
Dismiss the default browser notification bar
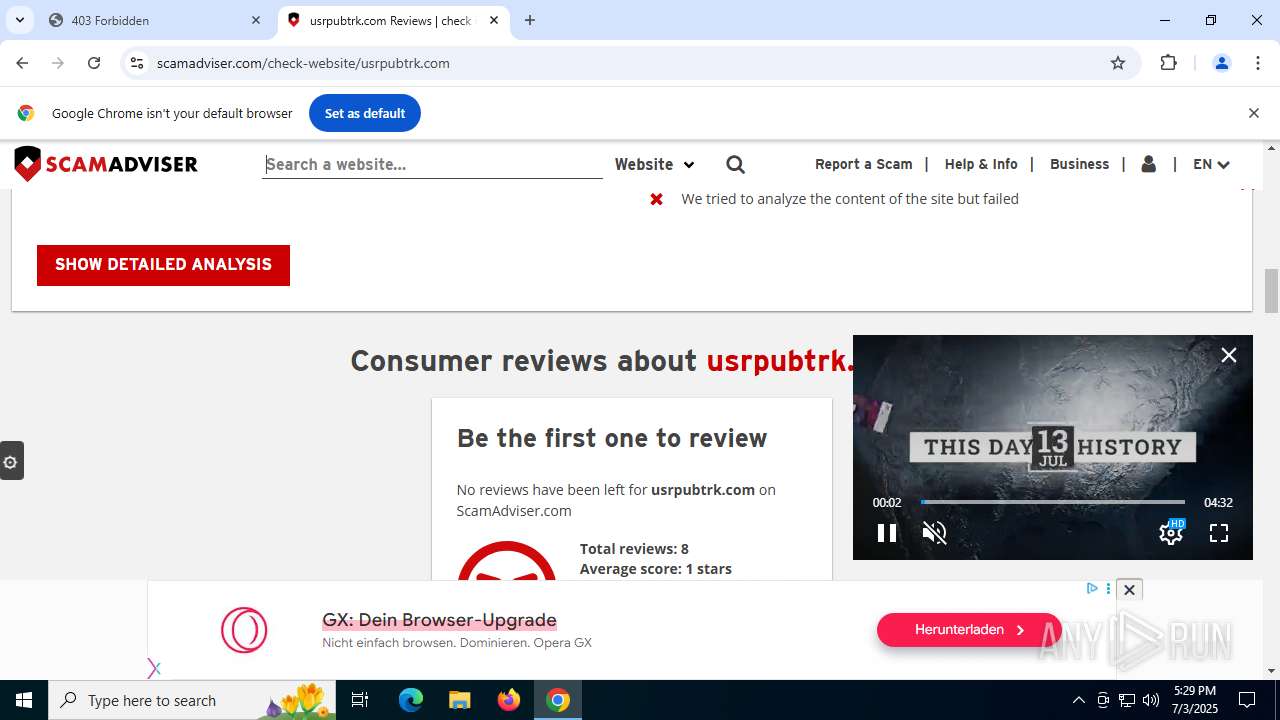point(1253,113)
